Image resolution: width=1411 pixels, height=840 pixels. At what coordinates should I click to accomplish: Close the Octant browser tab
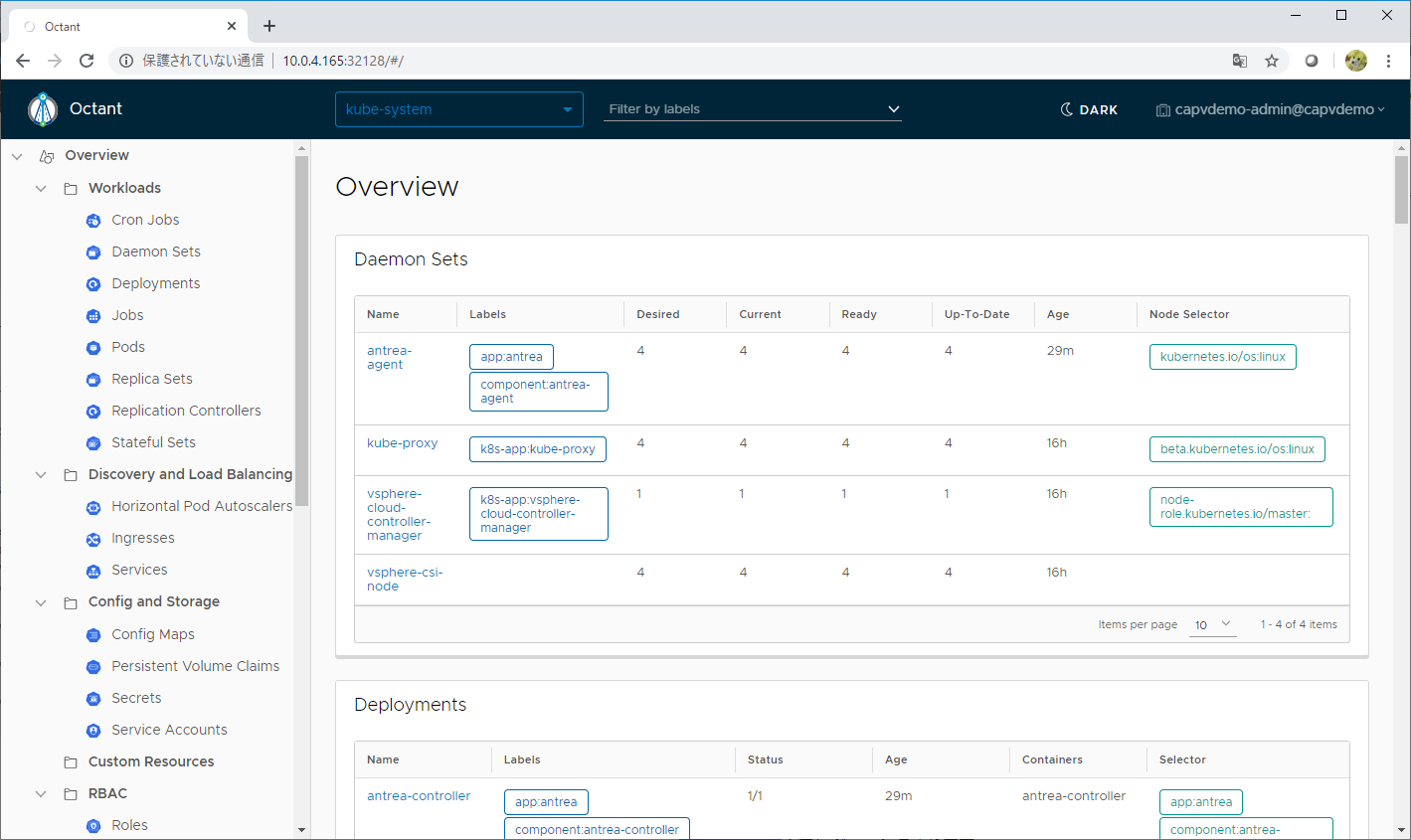pos(232,27)
